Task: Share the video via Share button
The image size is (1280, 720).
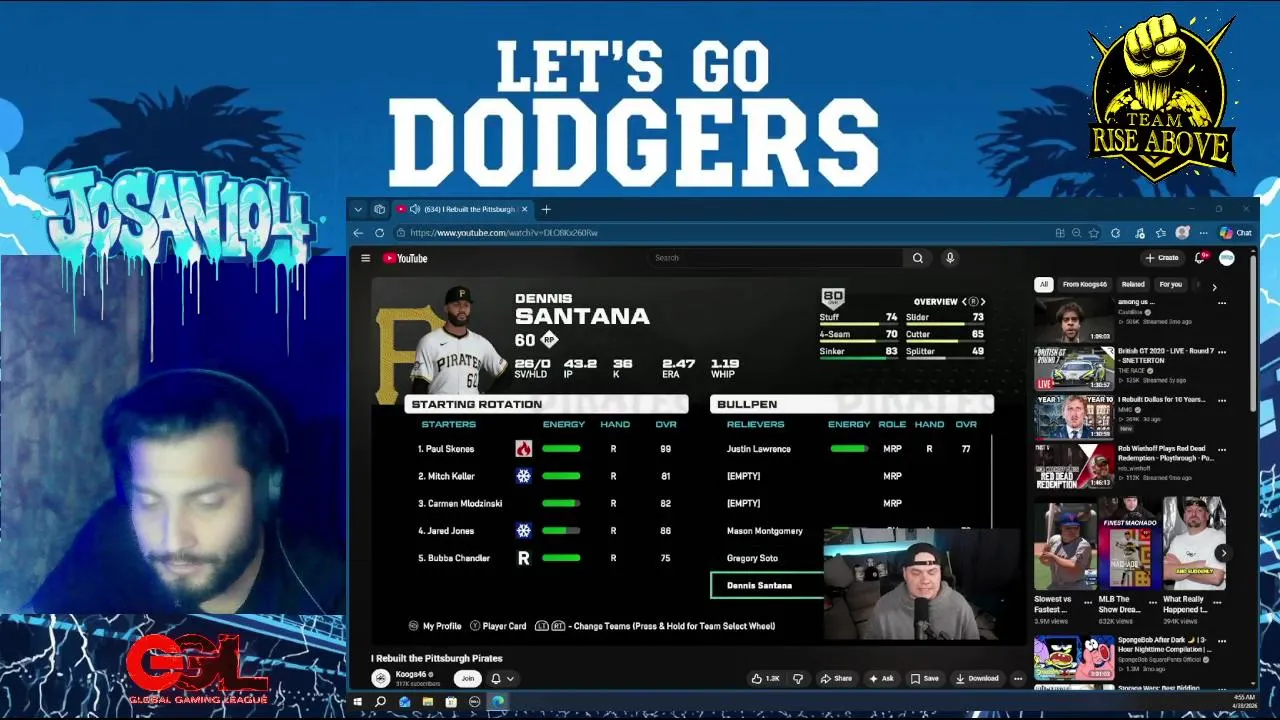Action: (x=836, y=678)
